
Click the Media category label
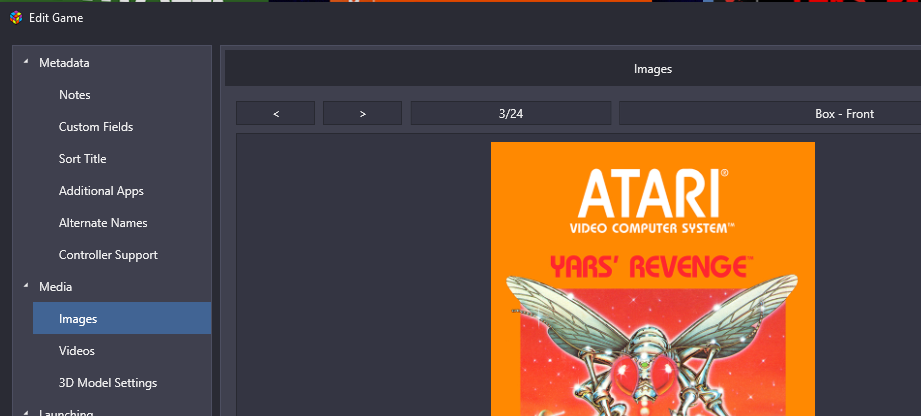[x=55, y=287]
